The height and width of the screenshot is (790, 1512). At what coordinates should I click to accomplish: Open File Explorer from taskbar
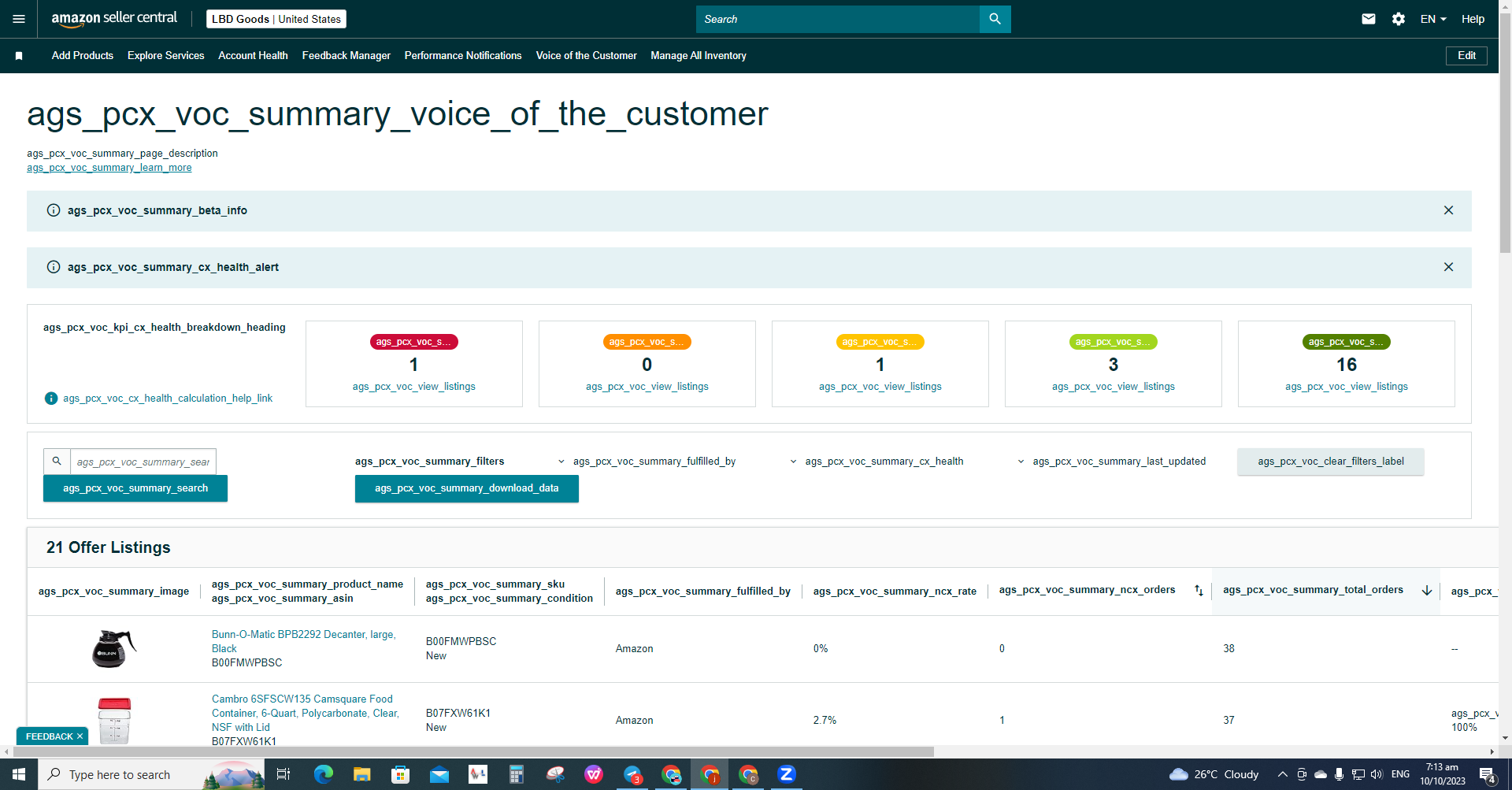click(x=361, y=774)
